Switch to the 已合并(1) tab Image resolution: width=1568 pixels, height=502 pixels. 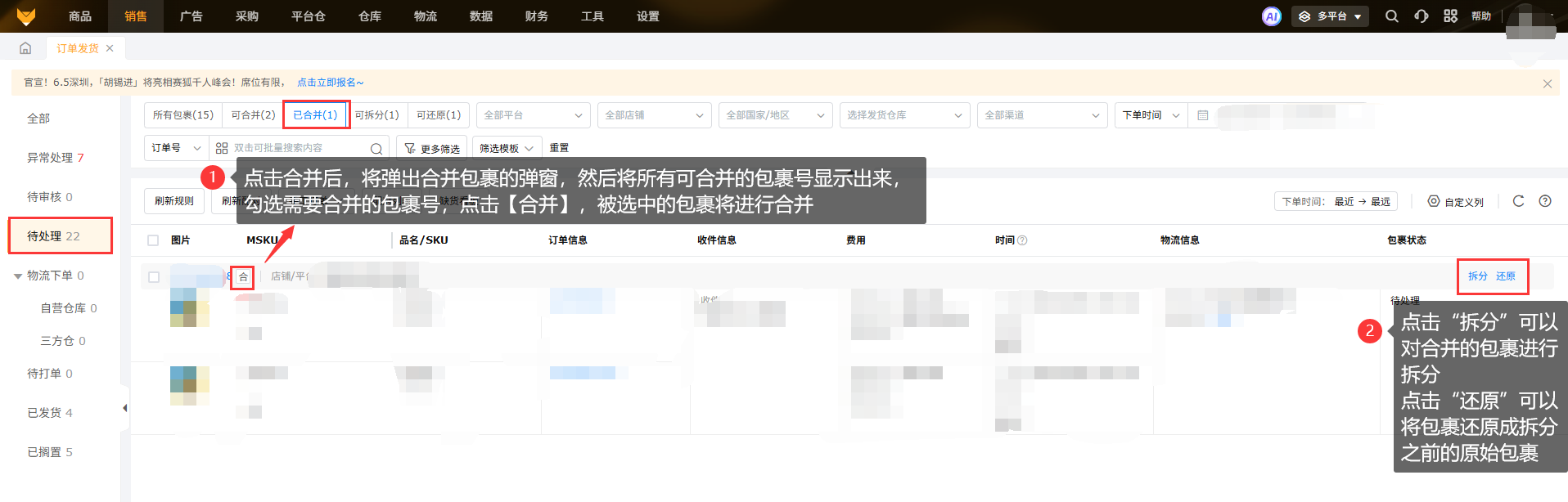point(316,115)
